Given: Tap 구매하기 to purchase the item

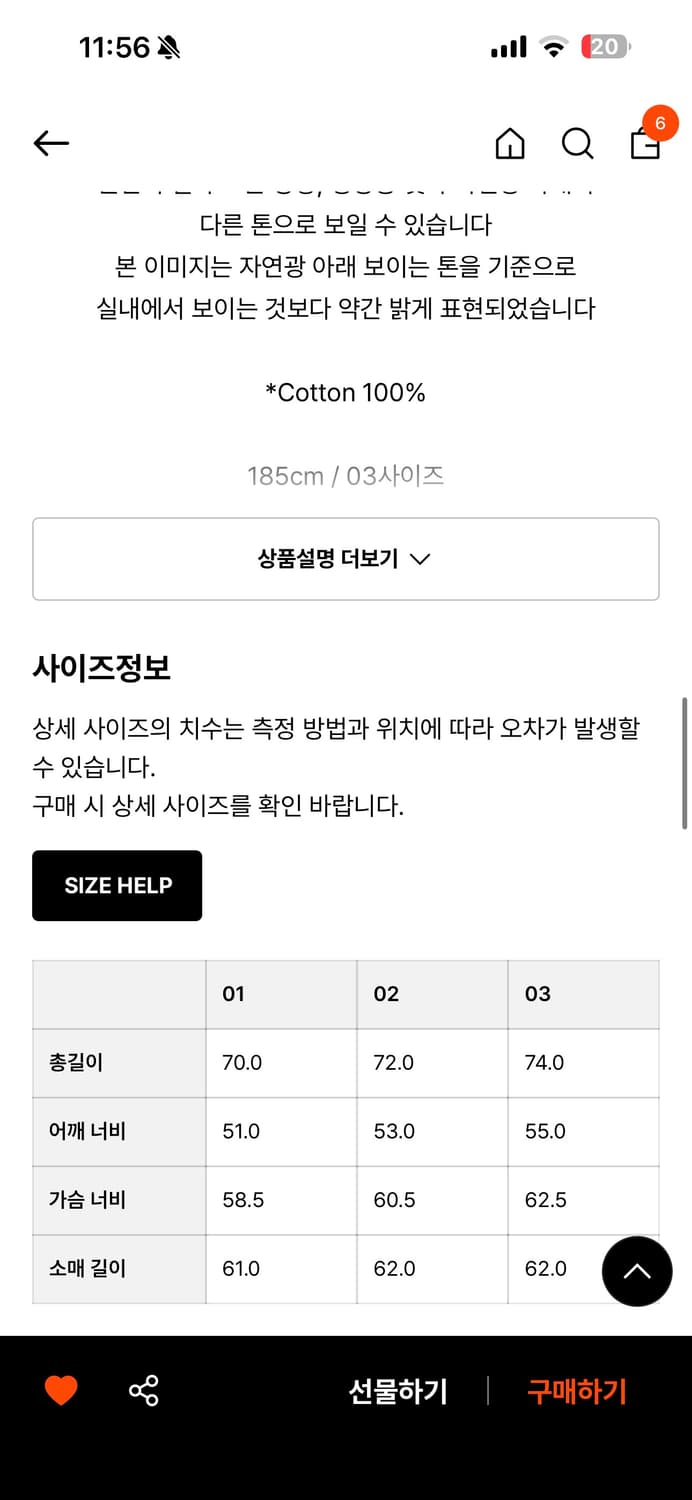Looking at the screenshot, I should [x=575, y=1390].
